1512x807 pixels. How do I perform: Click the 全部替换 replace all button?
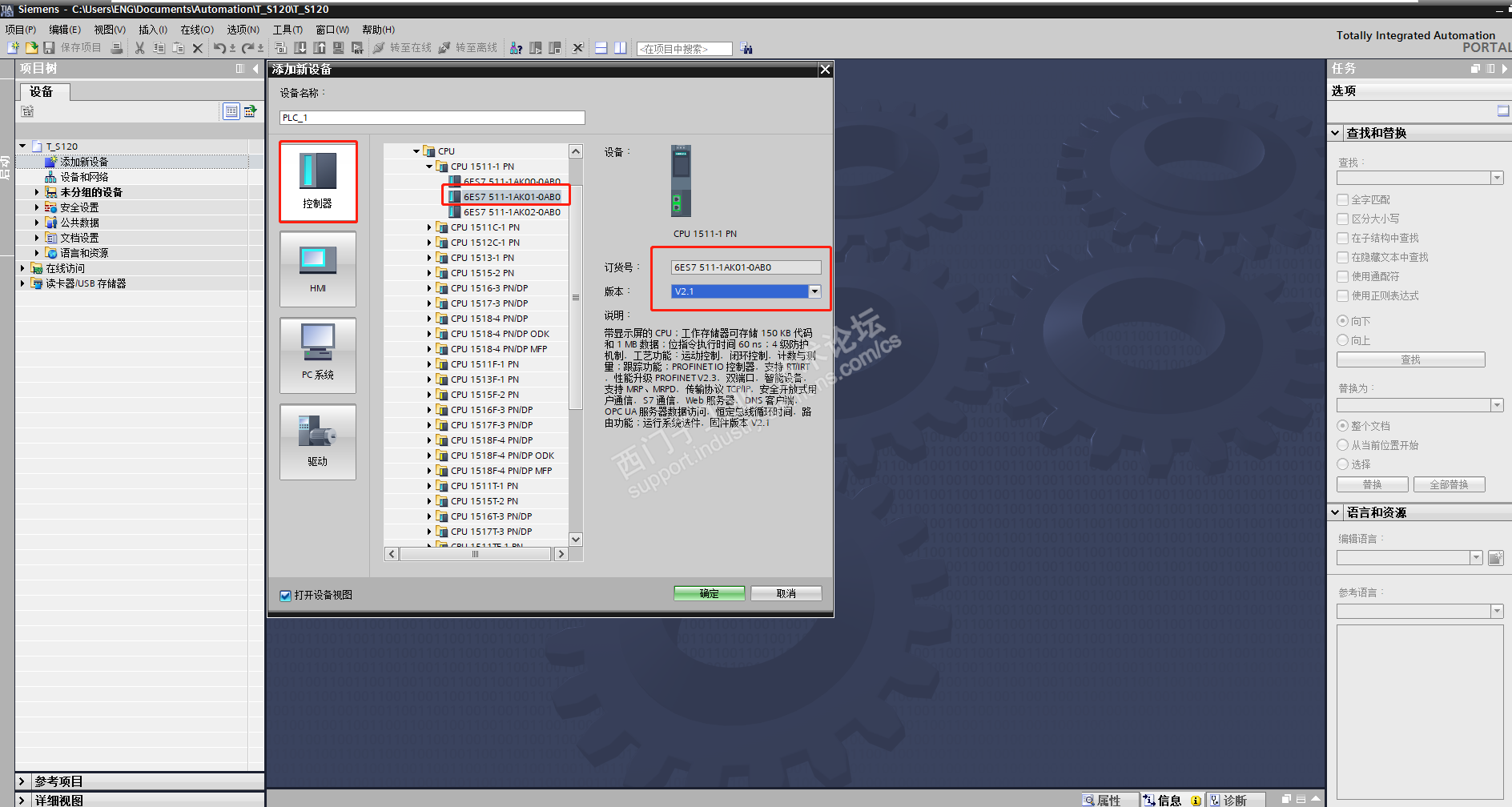pyautogui.click(x=1449, y=484)
